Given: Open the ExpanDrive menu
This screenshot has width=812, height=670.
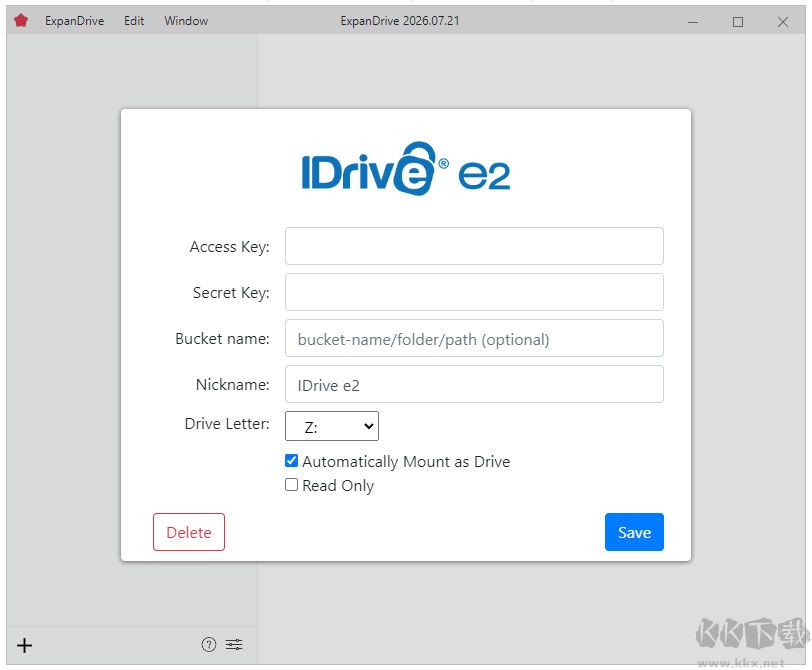Looking at the screenshot, I should click(74, 21).
